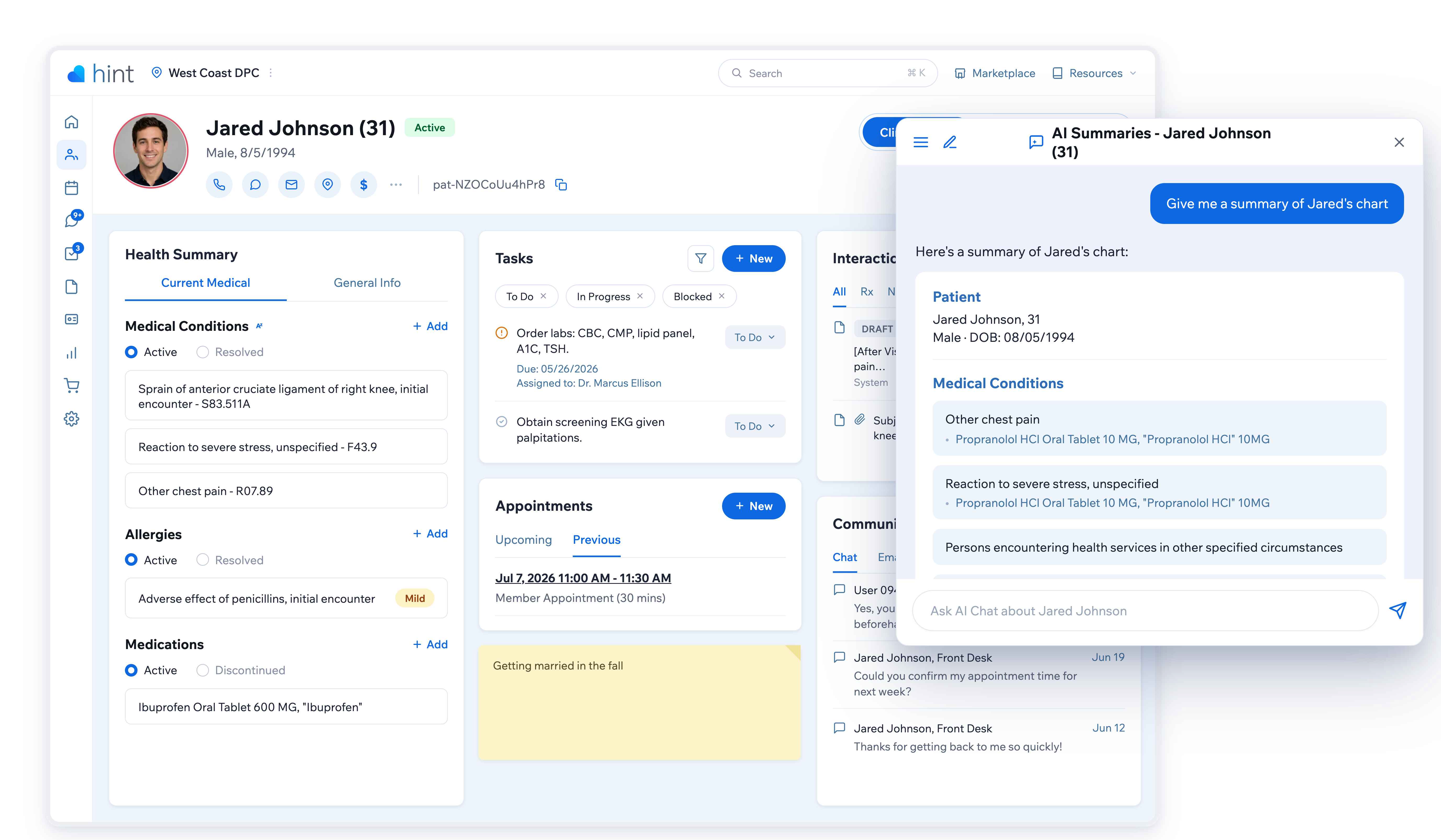Open Other chest pain - R07.89 condition
Image resolution: width=1441 pixels, height=840 pixels.
click(286, 491)
